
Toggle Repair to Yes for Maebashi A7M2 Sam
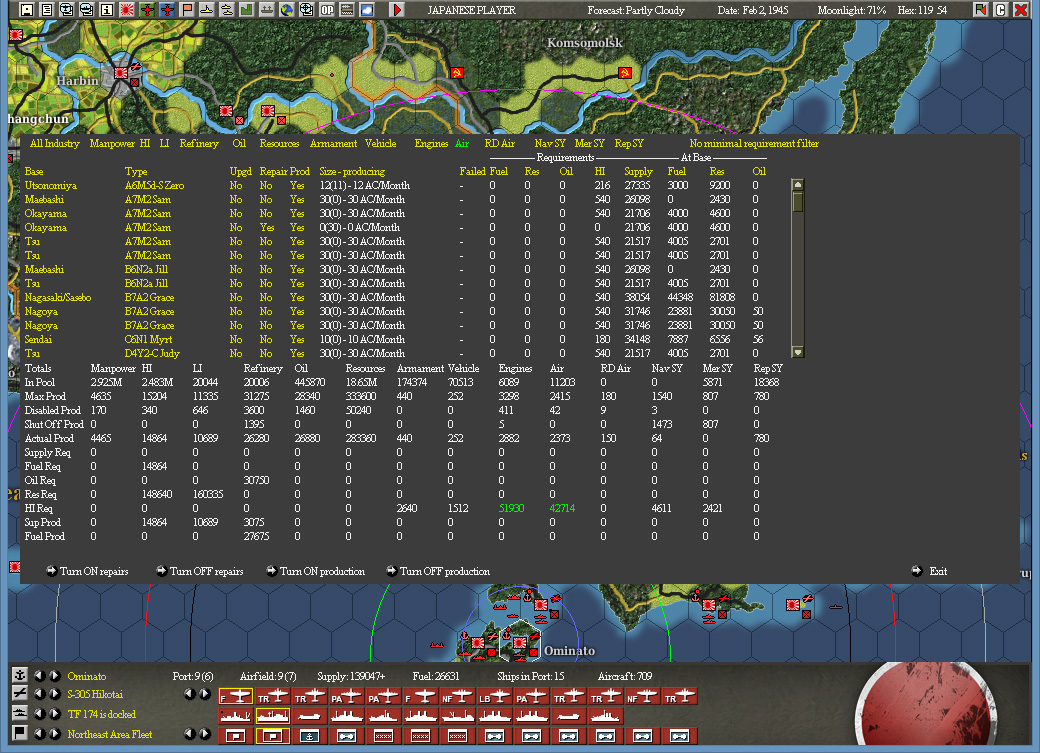266,199
